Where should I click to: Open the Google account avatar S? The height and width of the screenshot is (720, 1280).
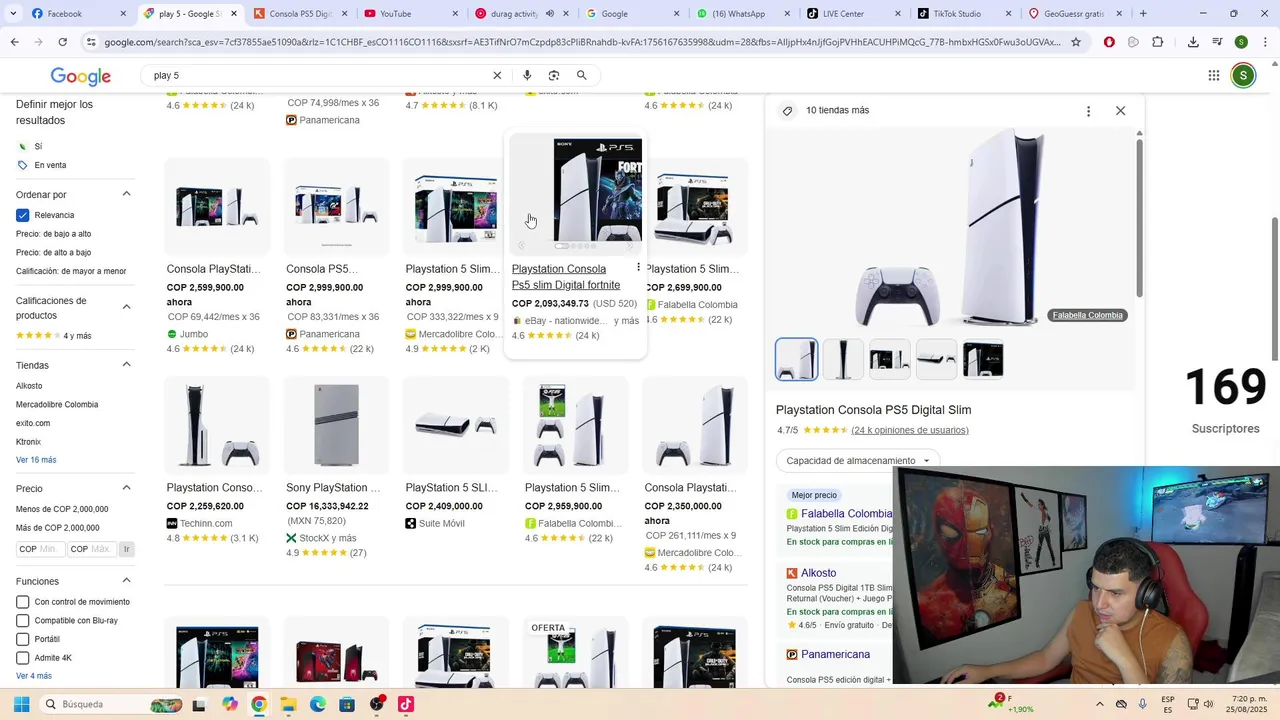(1243, 76)
